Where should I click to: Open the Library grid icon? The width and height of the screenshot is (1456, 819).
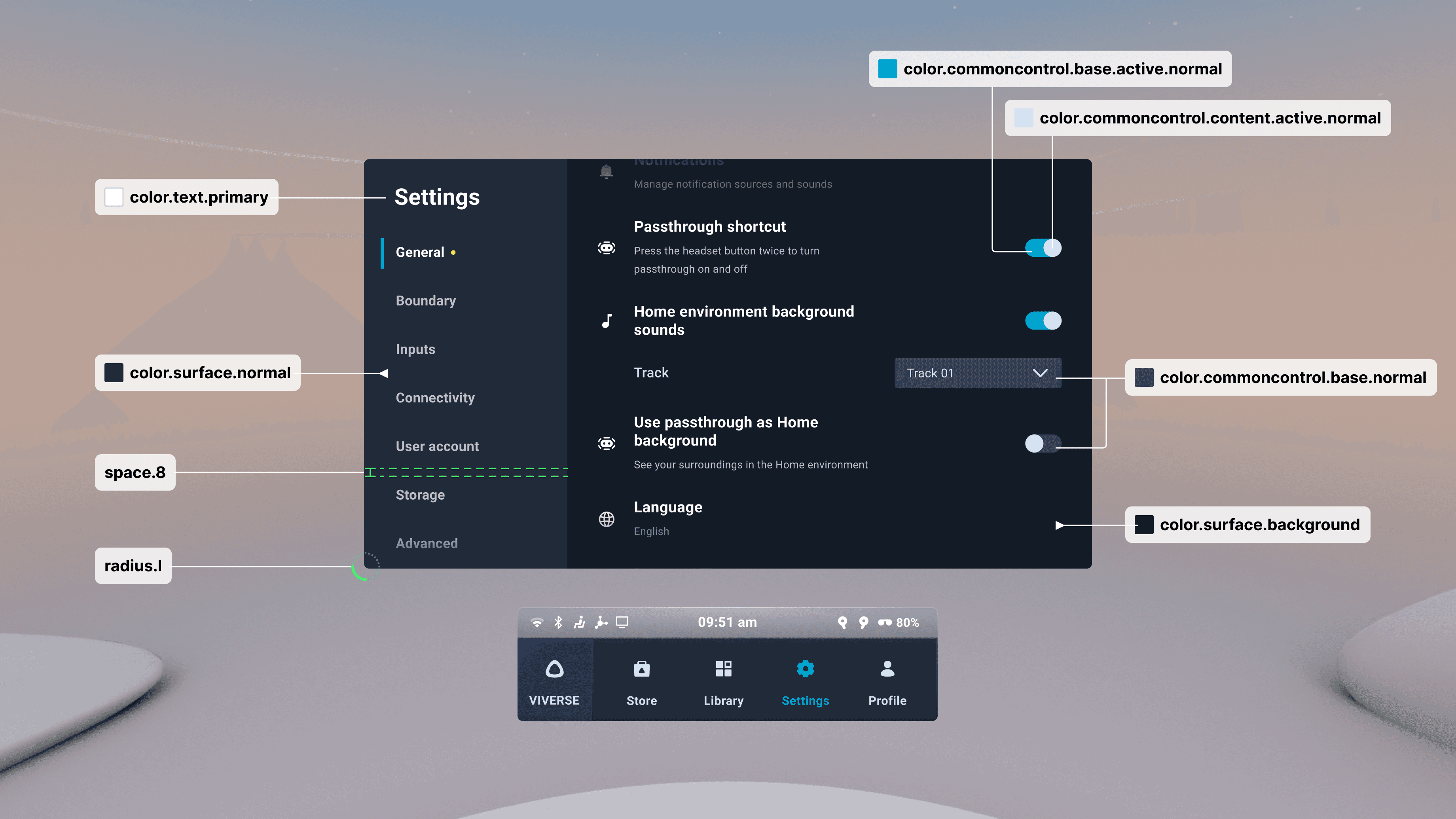coord(724,669)
